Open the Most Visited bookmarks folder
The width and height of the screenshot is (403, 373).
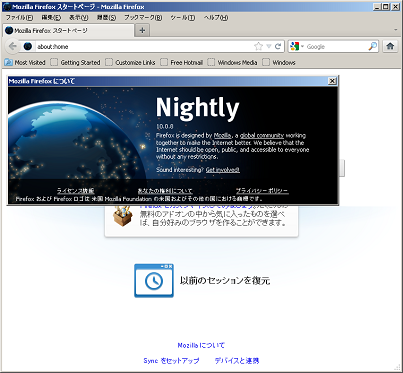click(25, 62)
